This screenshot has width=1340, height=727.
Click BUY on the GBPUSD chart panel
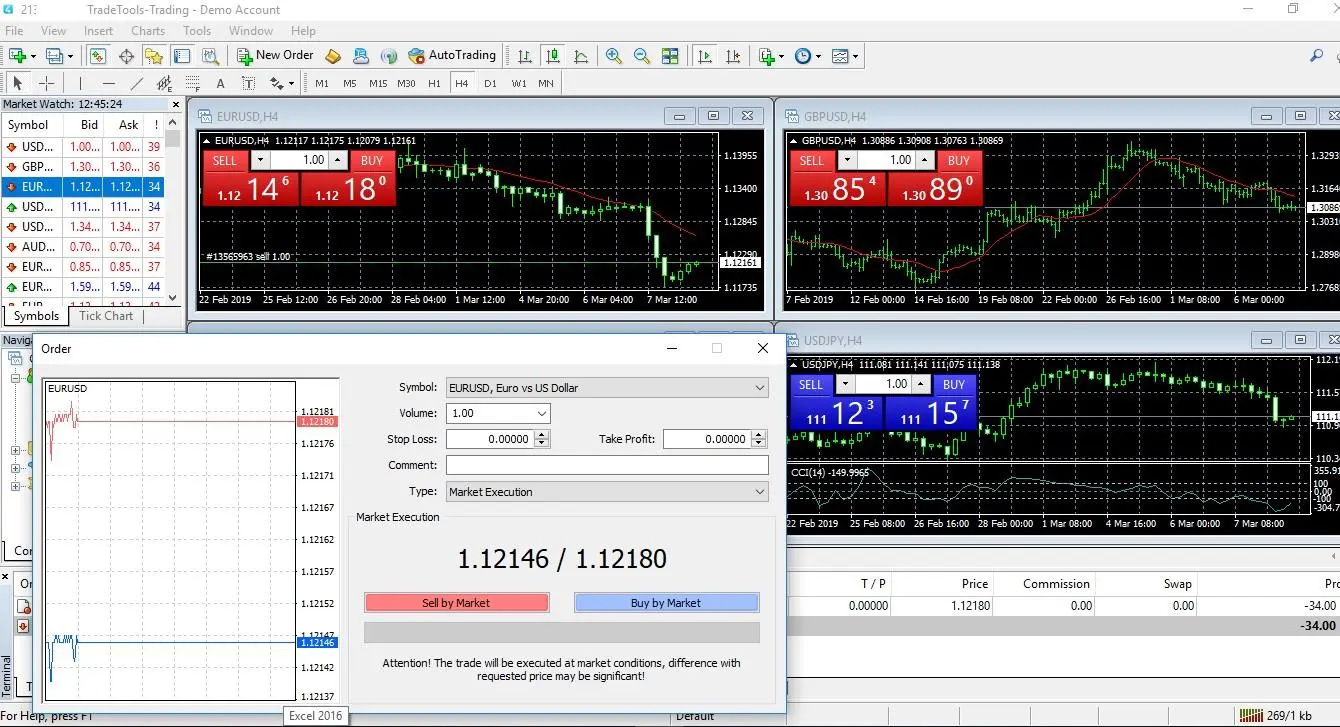[x=959, y=160]
